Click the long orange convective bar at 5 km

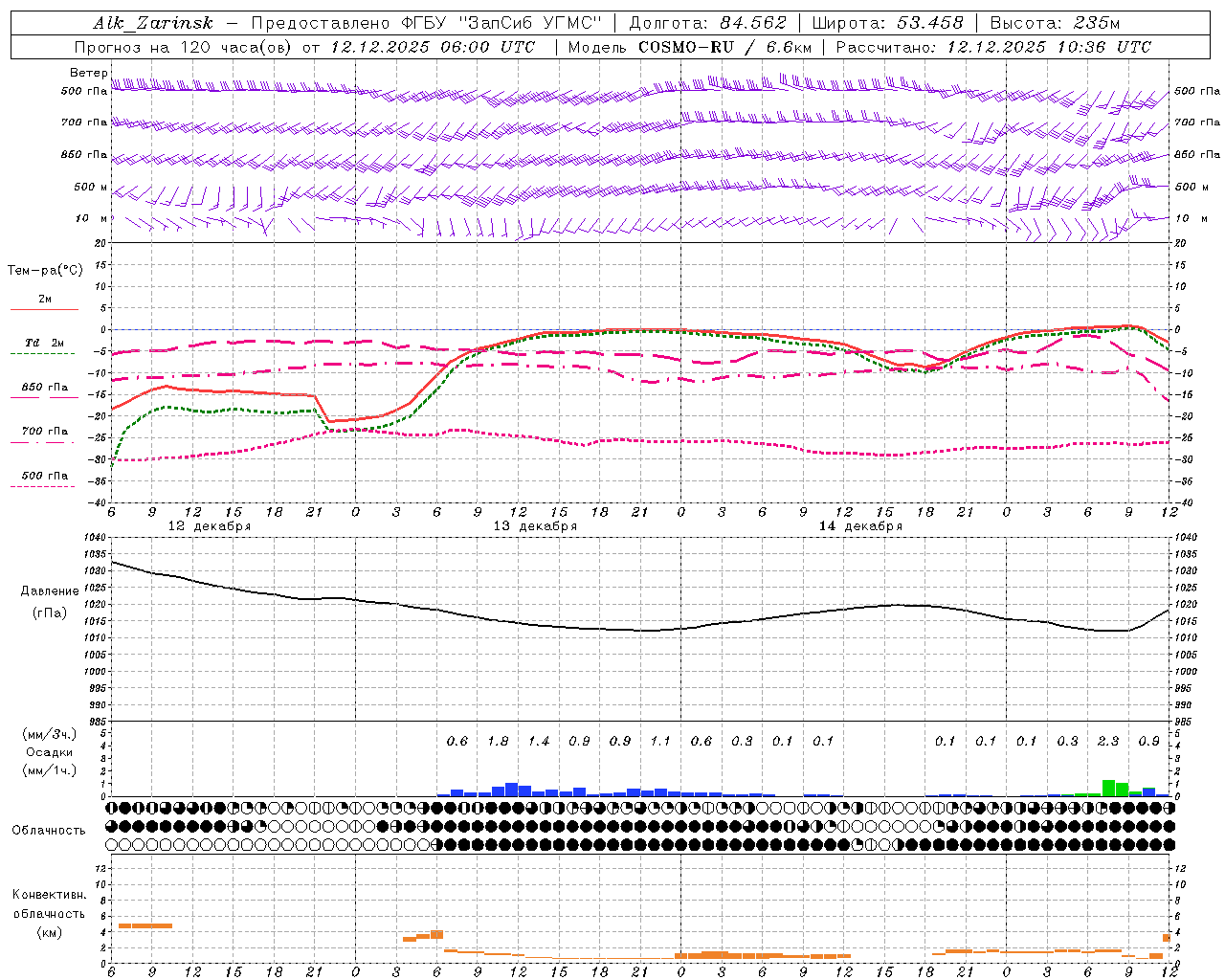(145, 925)
